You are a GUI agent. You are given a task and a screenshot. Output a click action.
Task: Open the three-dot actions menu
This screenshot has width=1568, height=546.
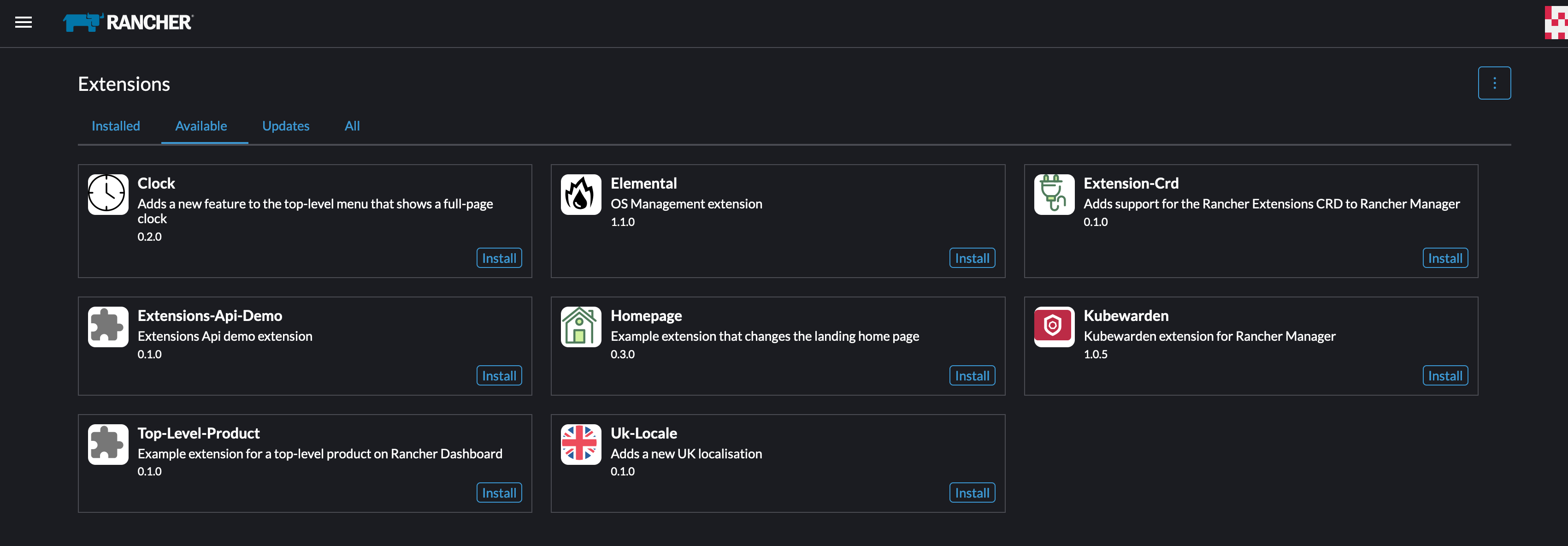tap(1494, 82)
